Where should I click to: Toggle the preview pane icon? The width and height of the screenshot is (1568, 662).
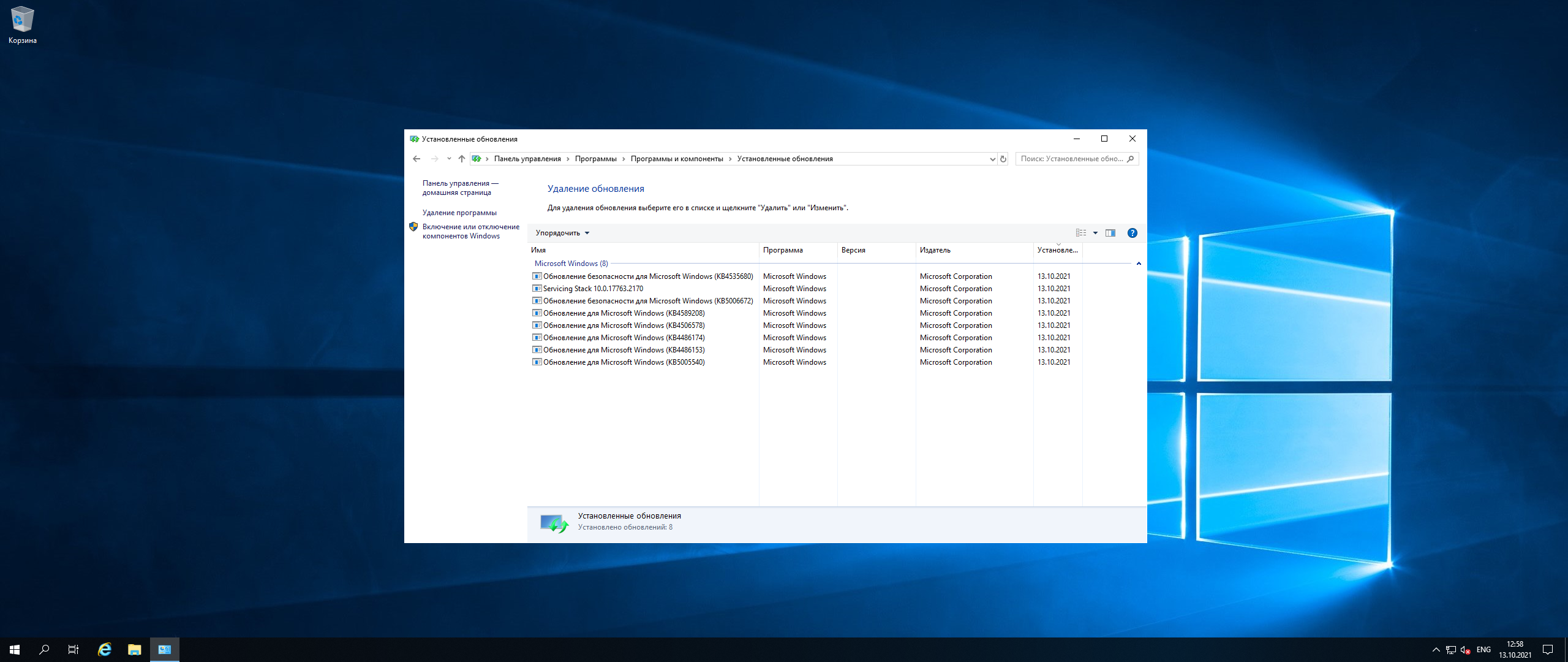pyautogui.click(x=1110, y=233)
